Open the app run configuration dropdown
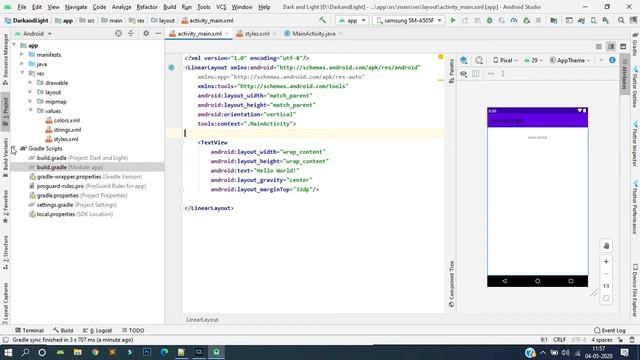This screenshot has width=640, height=360. tap(352, 20)
